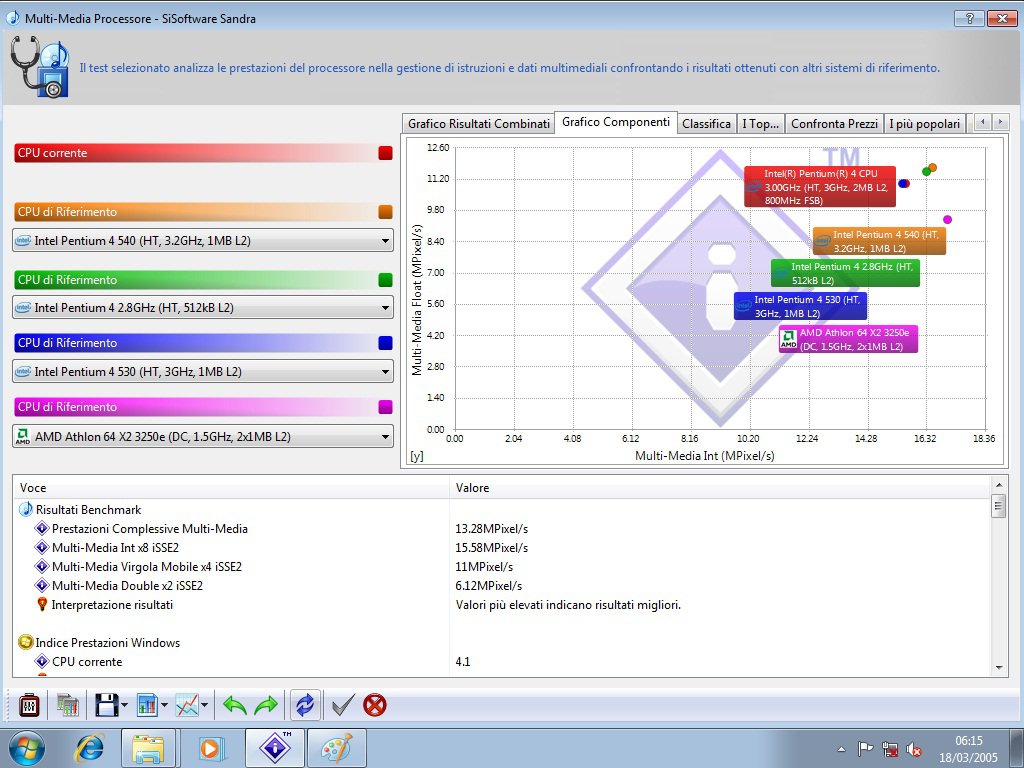Toggle the red CPU corrente square
This screenshot has height=768, width=1024.
[385, 153]
